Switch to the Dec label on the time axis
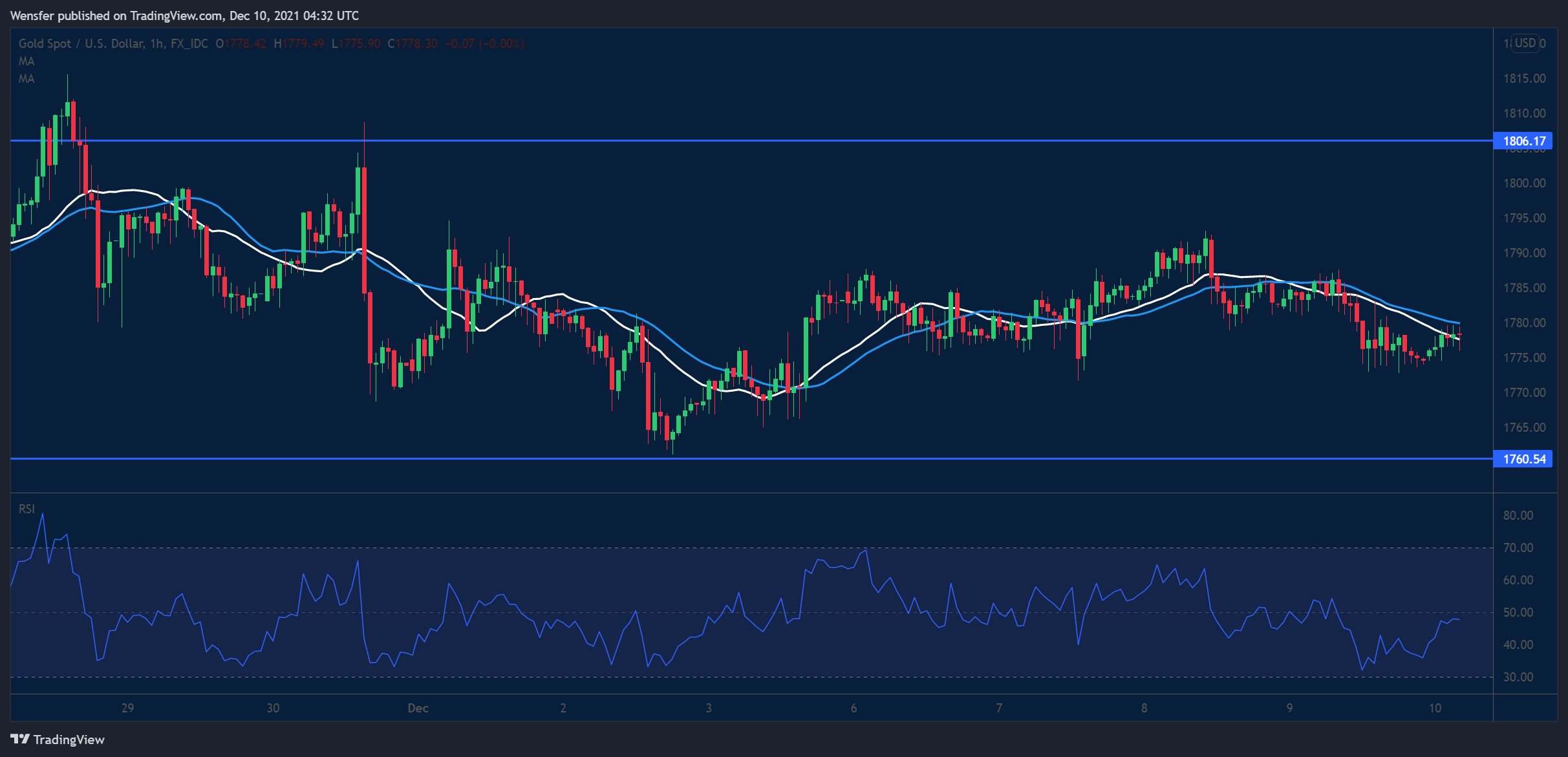Viewport: 1568px width, 757px height. (x=418, y=708)
